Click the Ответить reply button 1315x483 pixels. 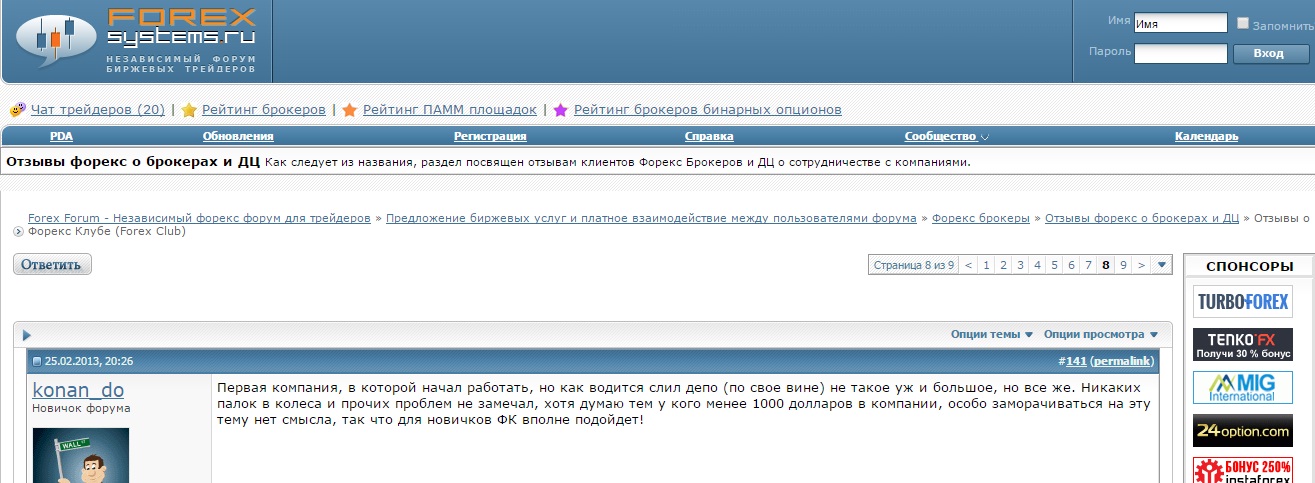(x=53, y=264)
